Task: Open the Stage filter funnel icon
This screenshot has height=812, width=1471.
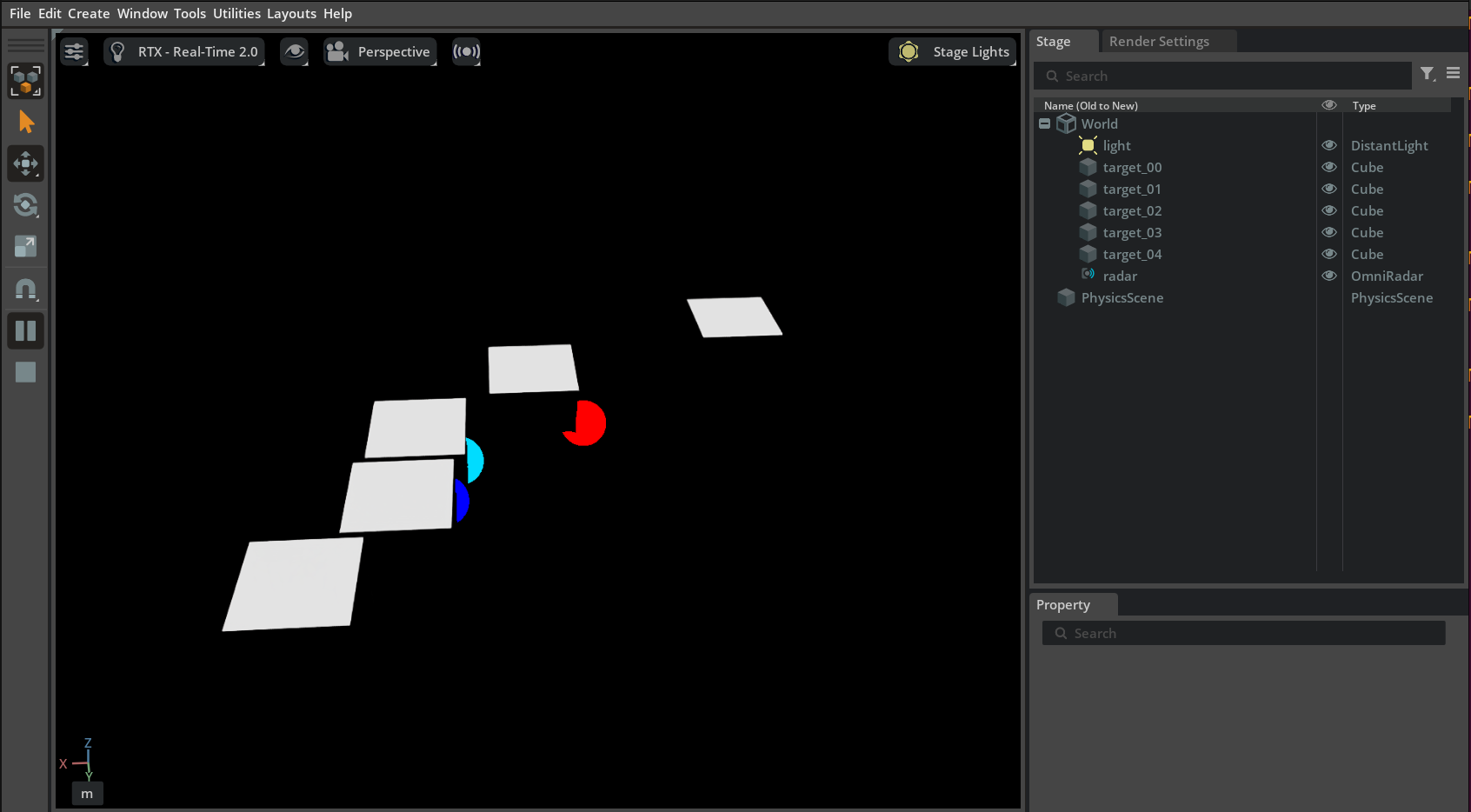Action: tap(1428, 74)
